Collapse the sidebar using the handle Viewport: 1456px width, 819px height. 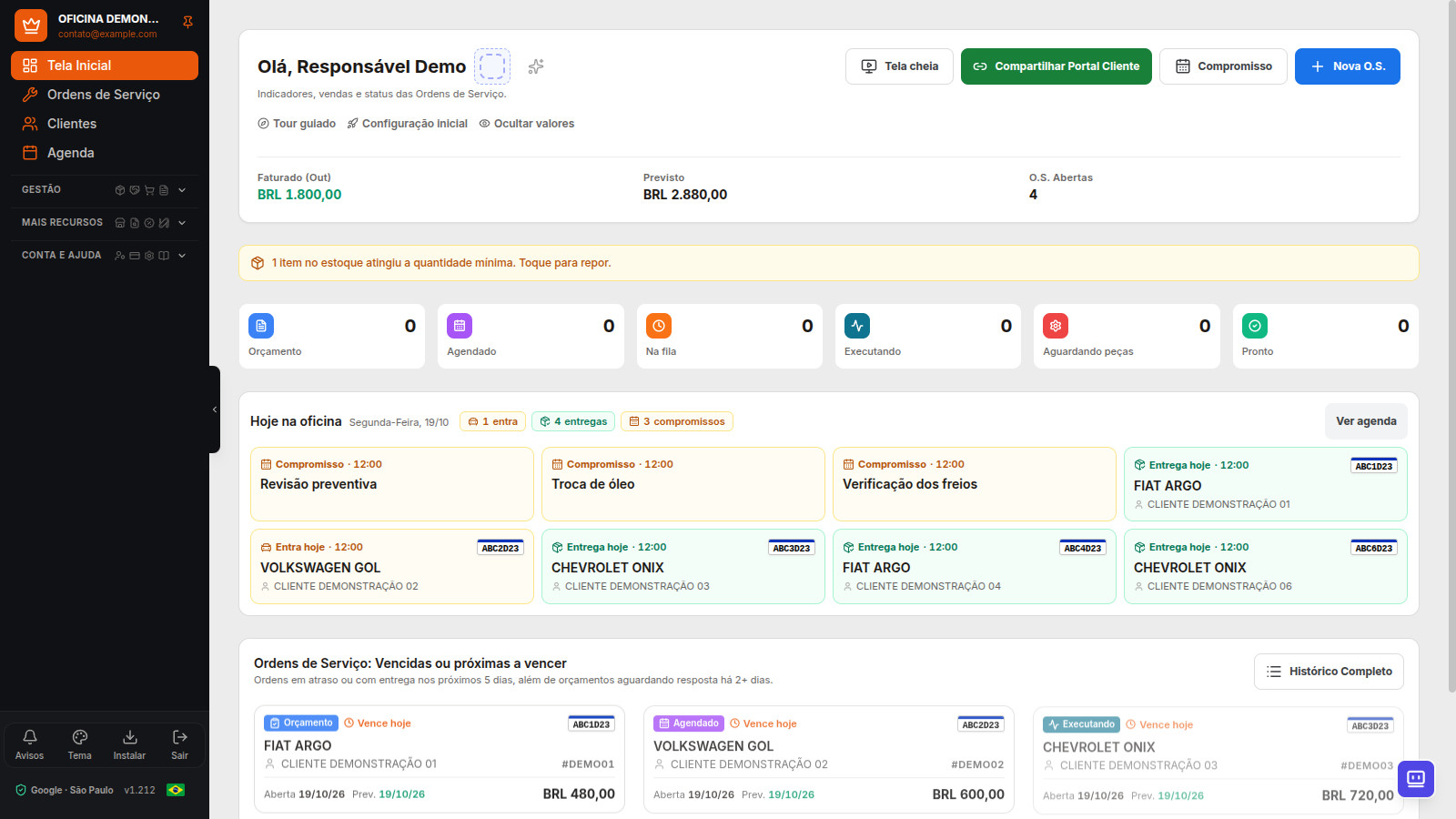tap(215, 409)
